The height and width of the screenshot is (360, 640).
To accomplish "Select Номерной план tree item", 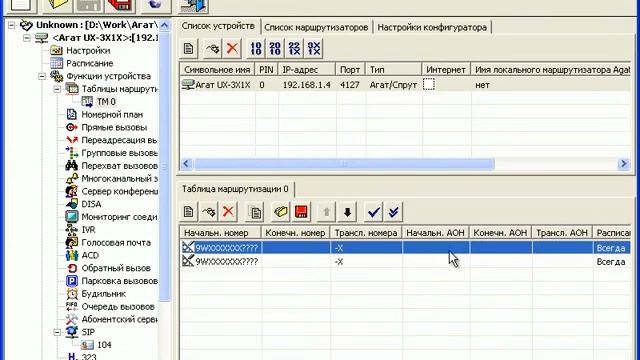I will 112,115.
